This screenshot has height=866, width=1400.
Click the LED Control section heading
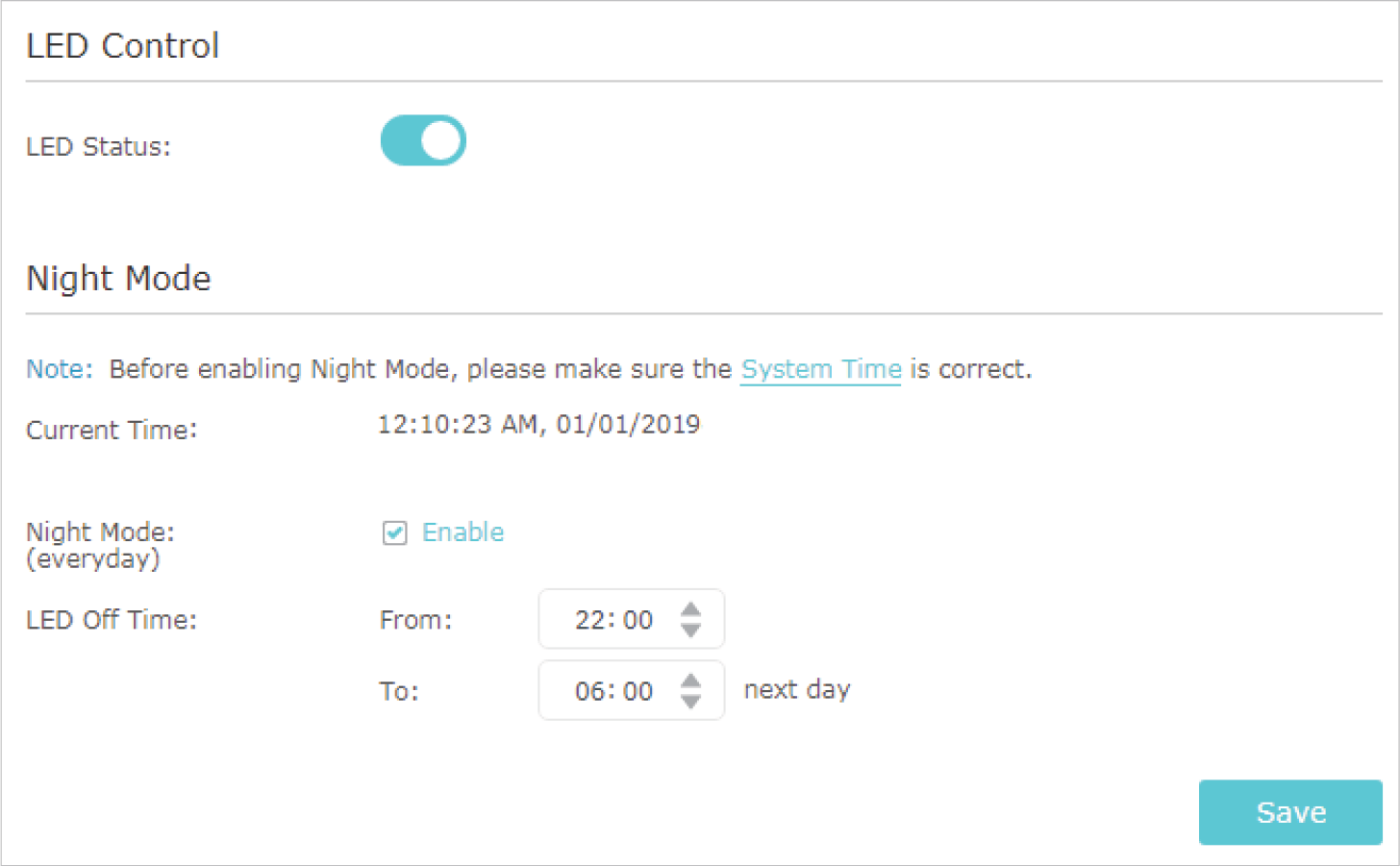click(123, 45)
